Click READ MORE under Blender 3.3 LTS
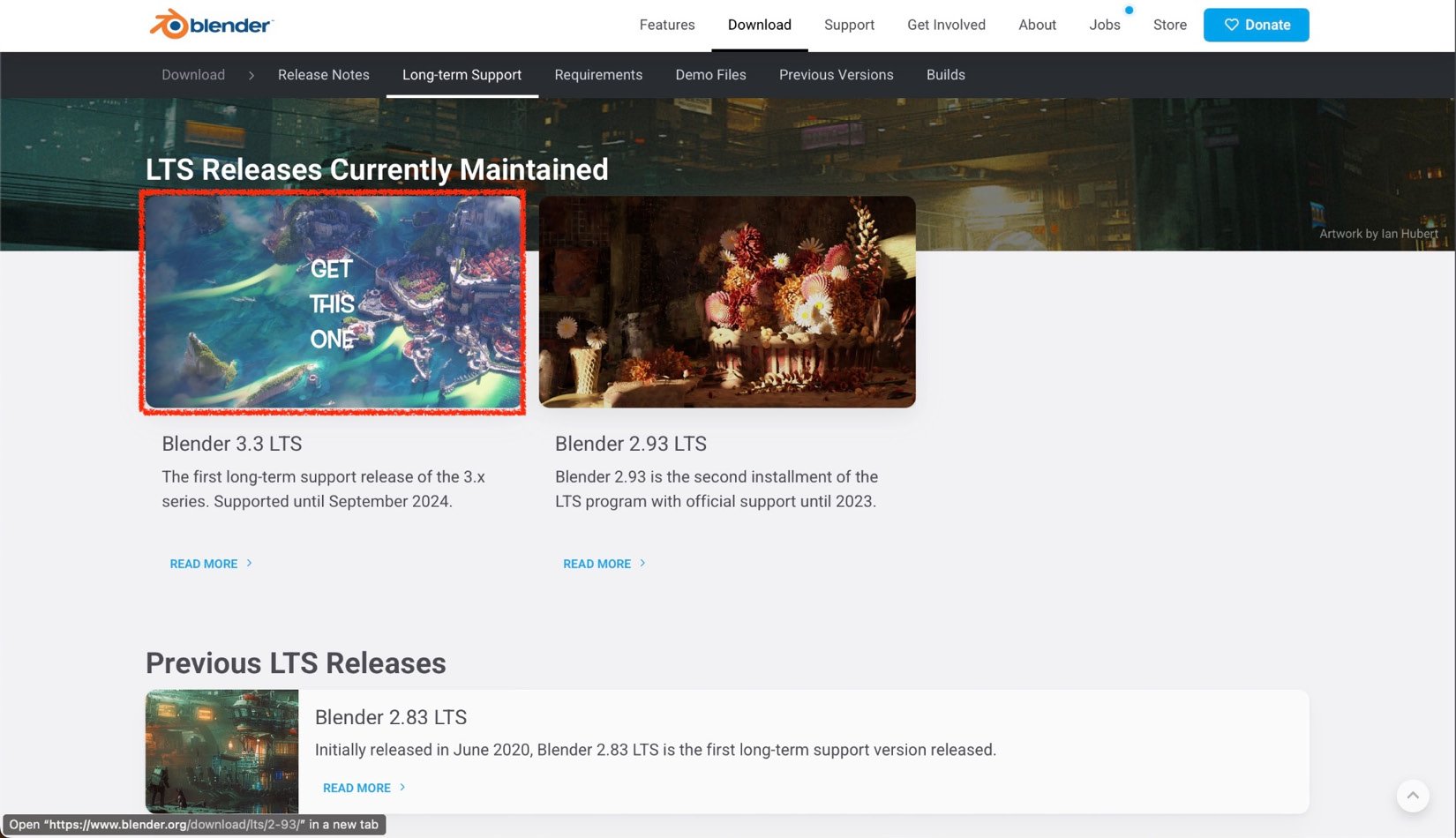This screenshot has height=838, width=1456. (204, 564)
